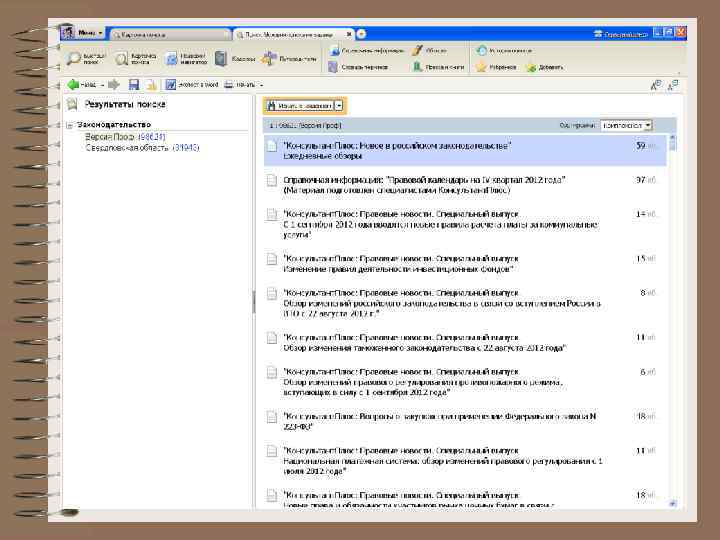Open the Правовой навигатор tool

tap(186, 58)
